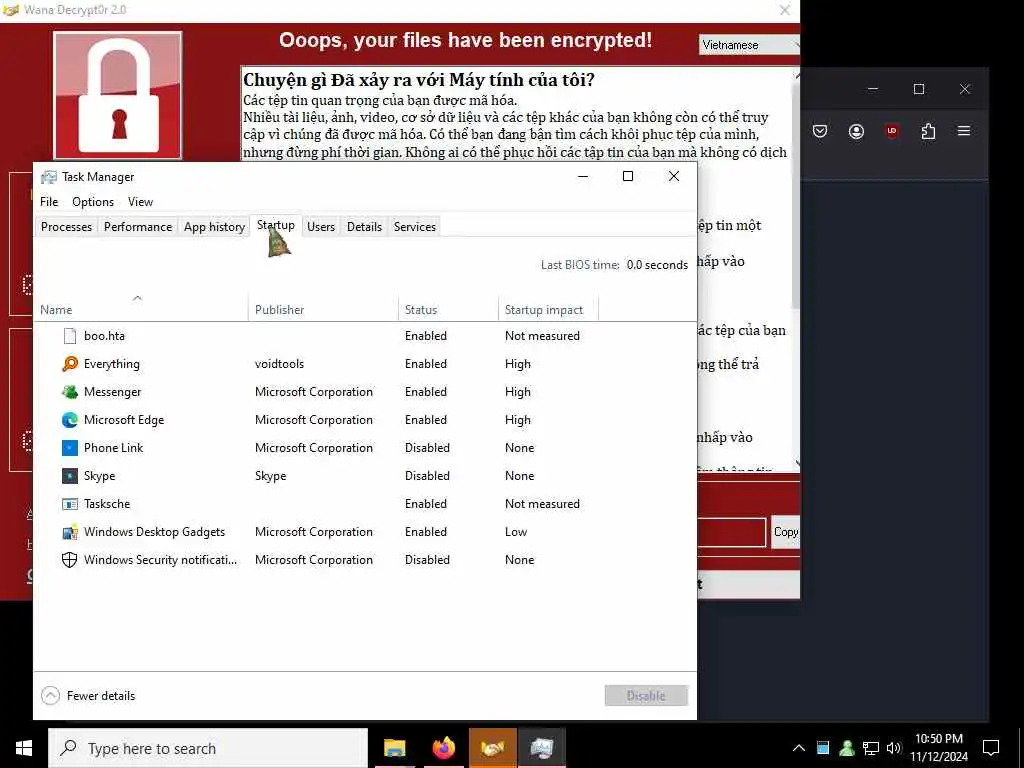Click the uBlock Origin extension icon

pos(892,131)
